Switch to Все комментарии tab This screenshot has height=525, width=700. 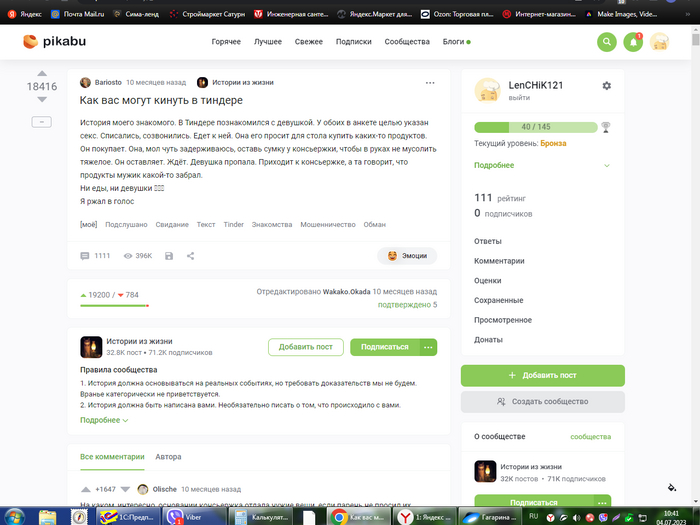[112, 457]
